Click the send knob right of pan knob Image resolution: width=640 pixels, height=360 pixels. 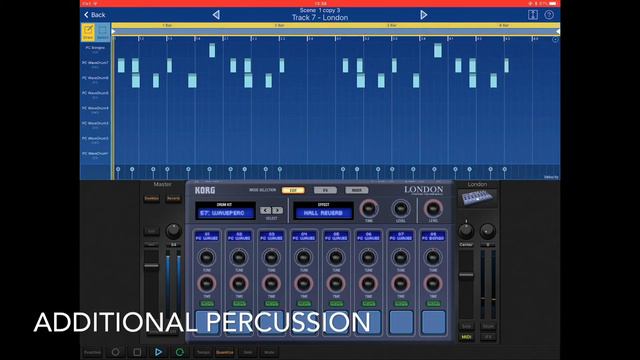487,231
